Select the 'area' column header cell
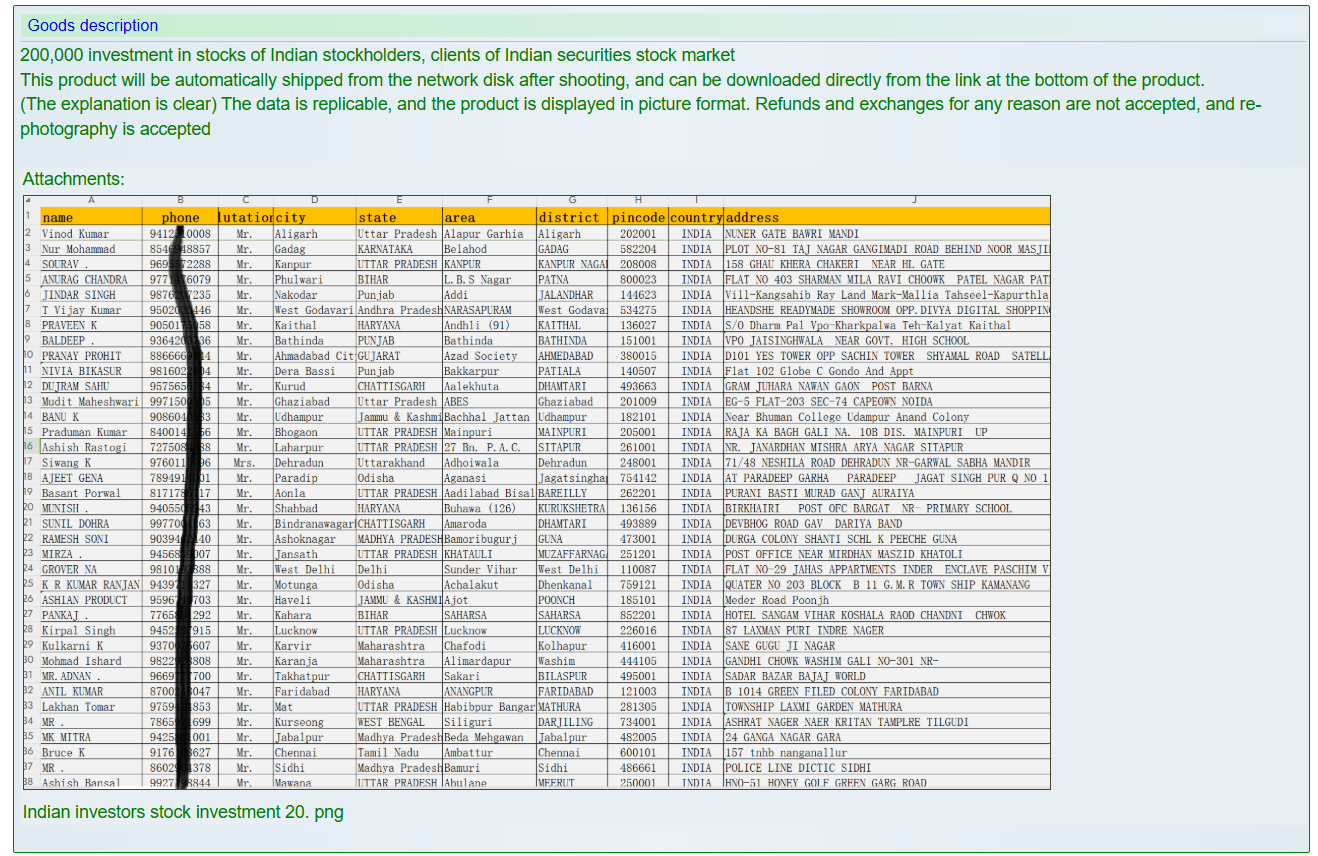The width and height of the screenshot is (1318, 856). tap(488, 217)
